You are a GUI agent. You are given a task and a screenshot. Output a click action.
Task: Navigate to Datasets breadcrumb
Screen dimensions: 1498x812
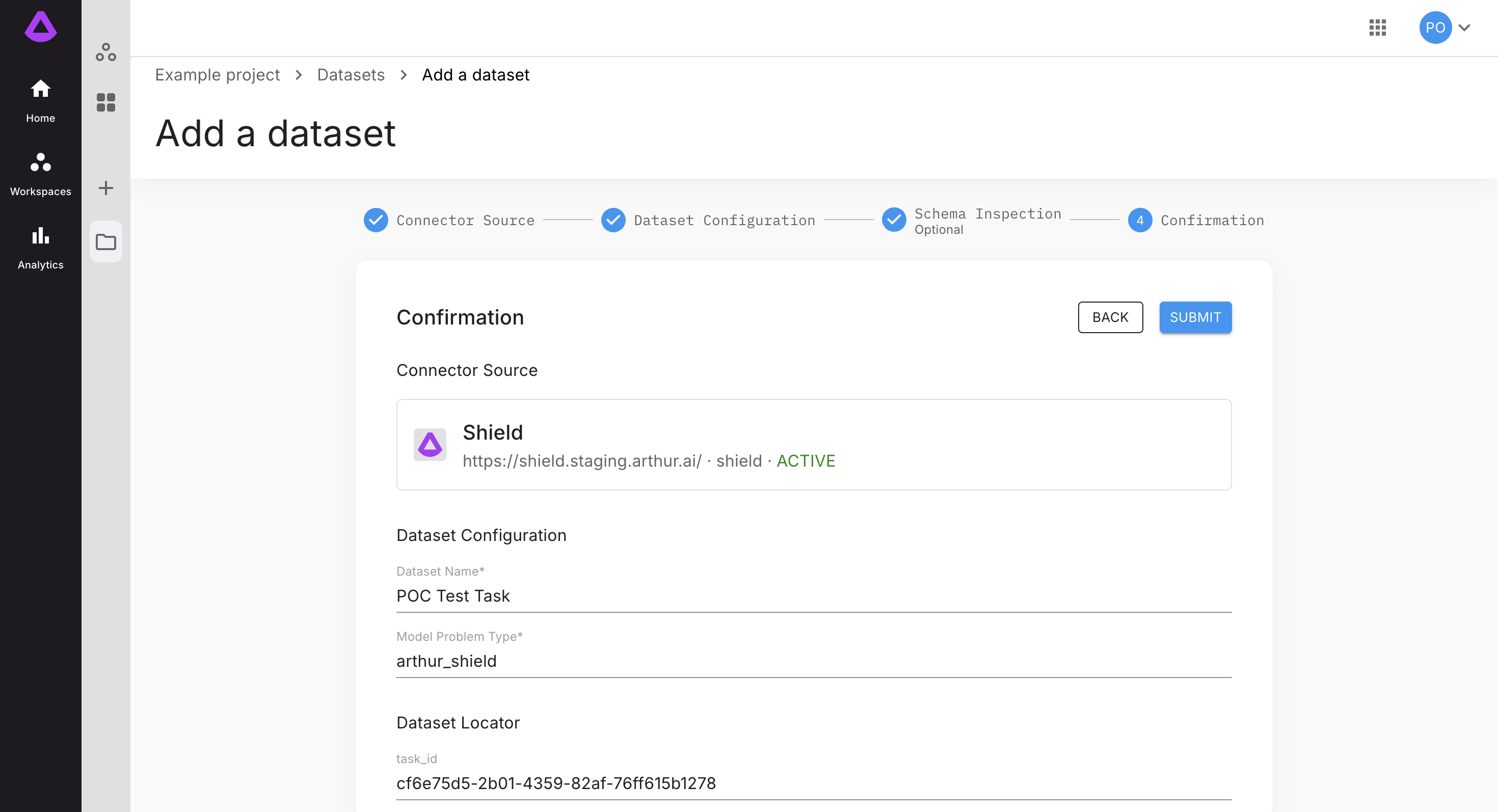pos(351,74)
